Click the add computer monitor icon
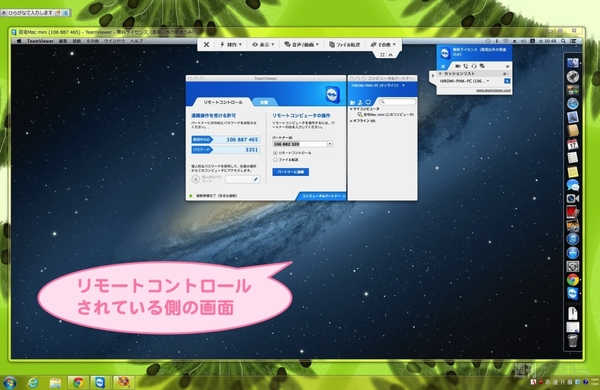 (x=368, y=103)
